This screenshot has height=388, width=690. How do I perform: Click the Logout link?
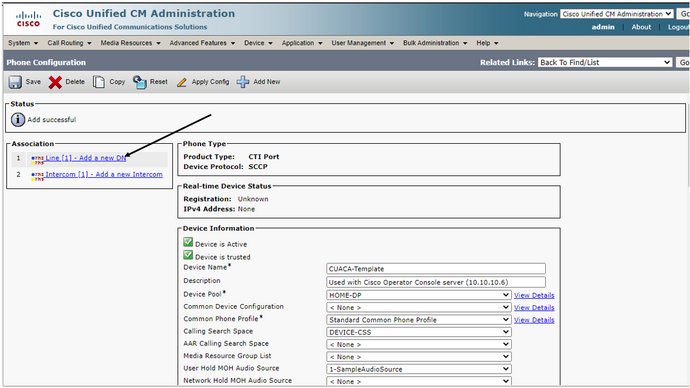pyautogui.click(x=678, y=27)
